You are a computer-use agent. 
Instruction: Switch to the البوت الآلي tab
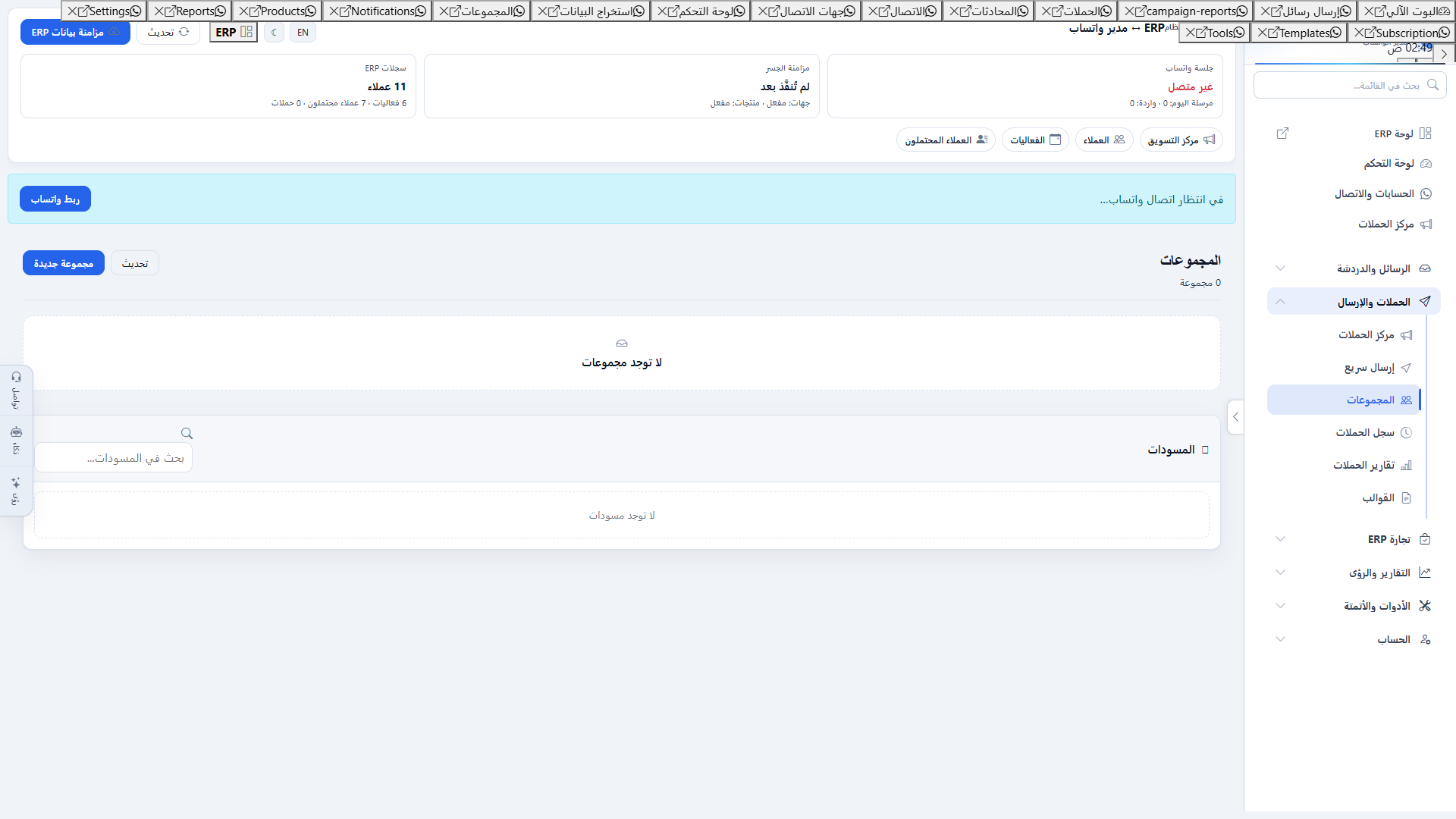tap(1407, 11)
